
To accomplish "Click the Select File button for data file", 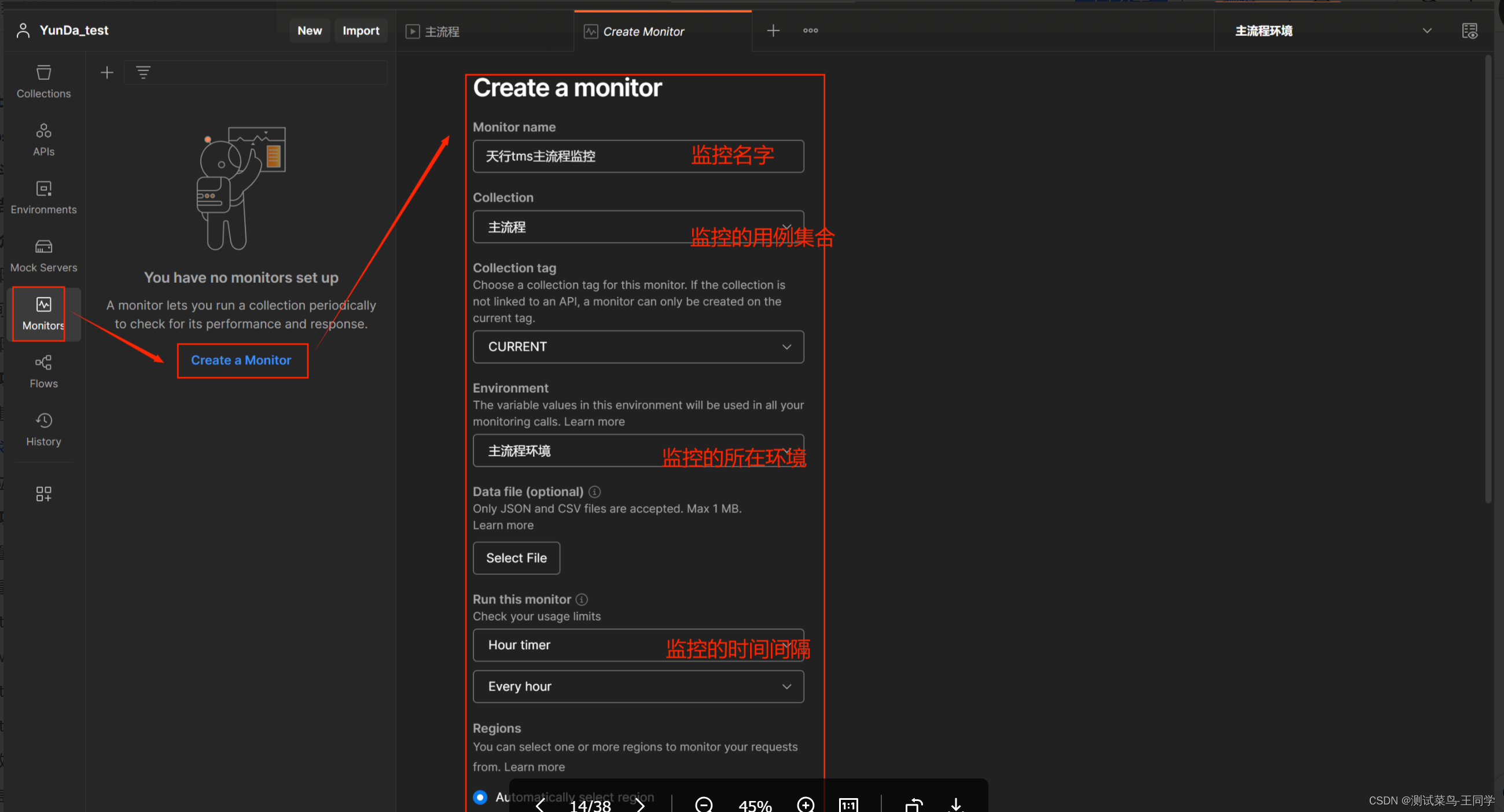I will click(516, 558).
